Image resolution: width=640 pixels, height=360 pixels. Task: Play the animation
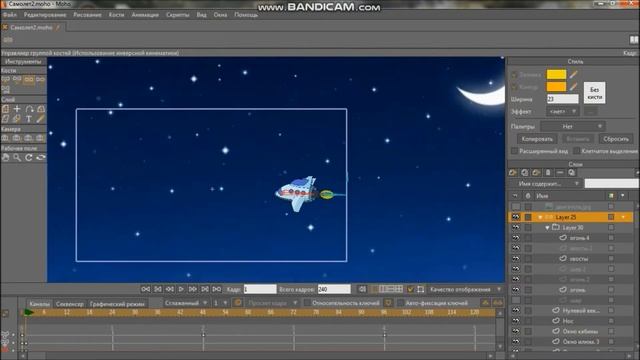click(x=181, y=289)
